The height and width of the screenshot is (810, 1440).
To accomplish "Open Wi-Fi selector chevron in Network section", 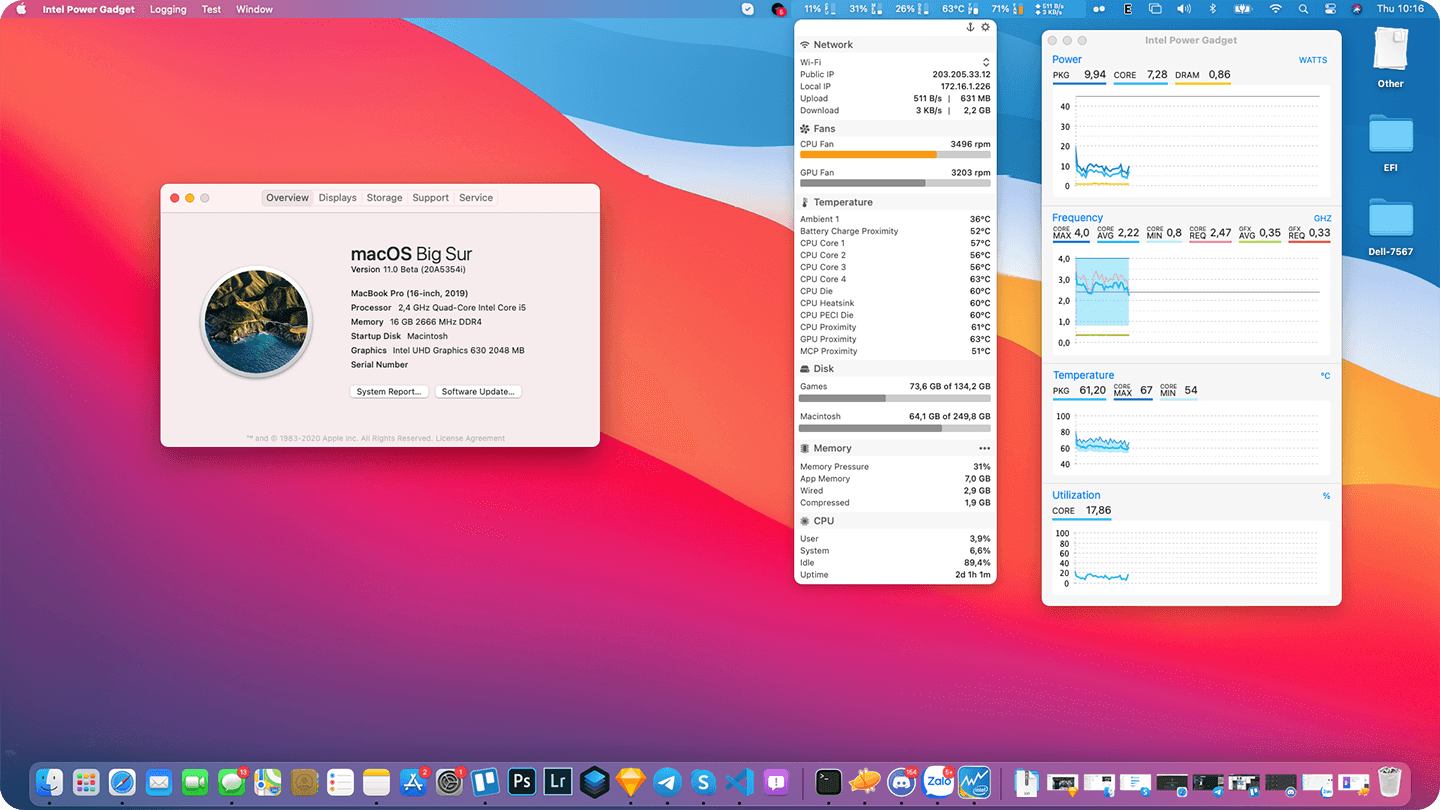I will tap(986, 62).
